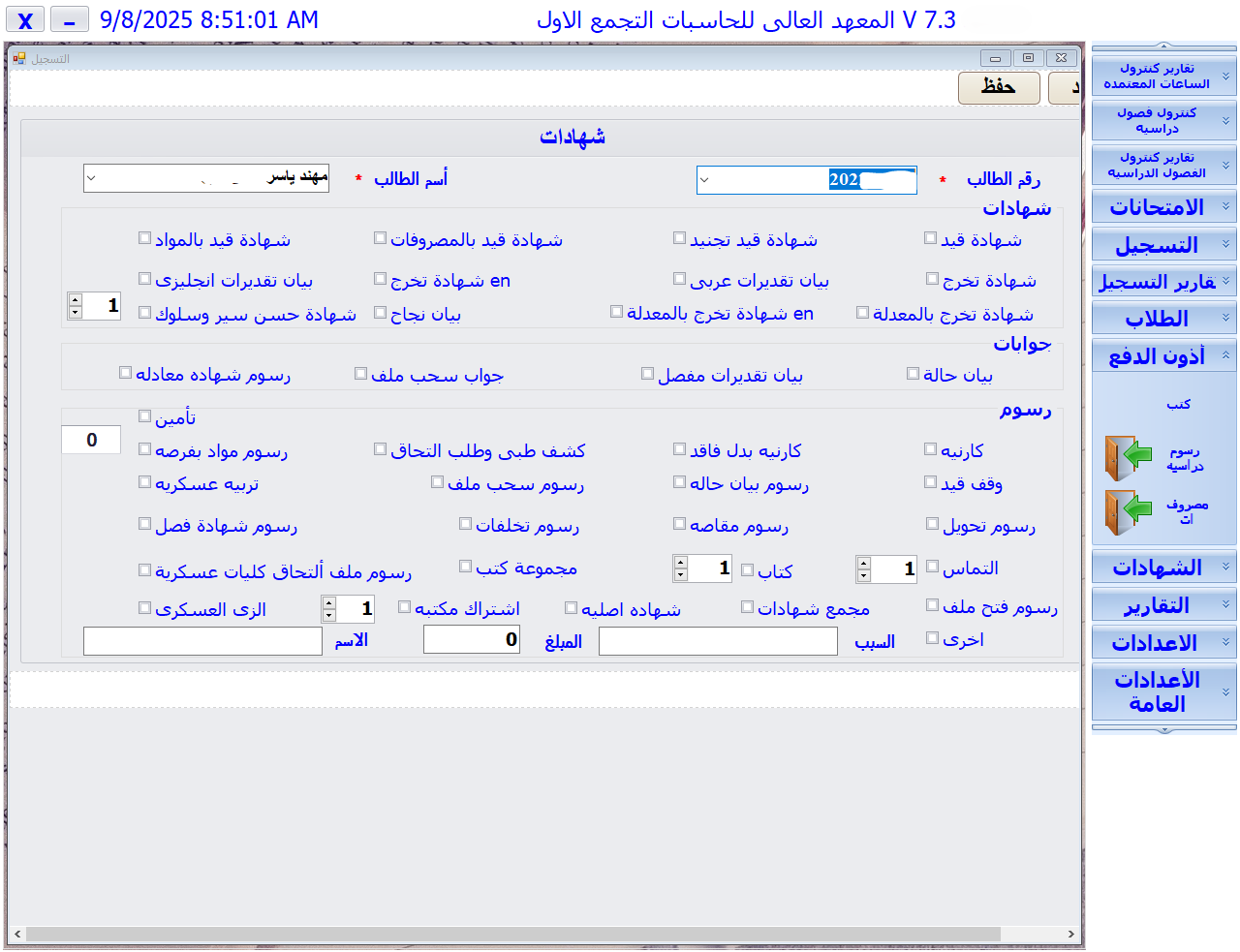Click inside the السبب input field
The height and width of the screenshot is (952, 1240).
[717, 640]
